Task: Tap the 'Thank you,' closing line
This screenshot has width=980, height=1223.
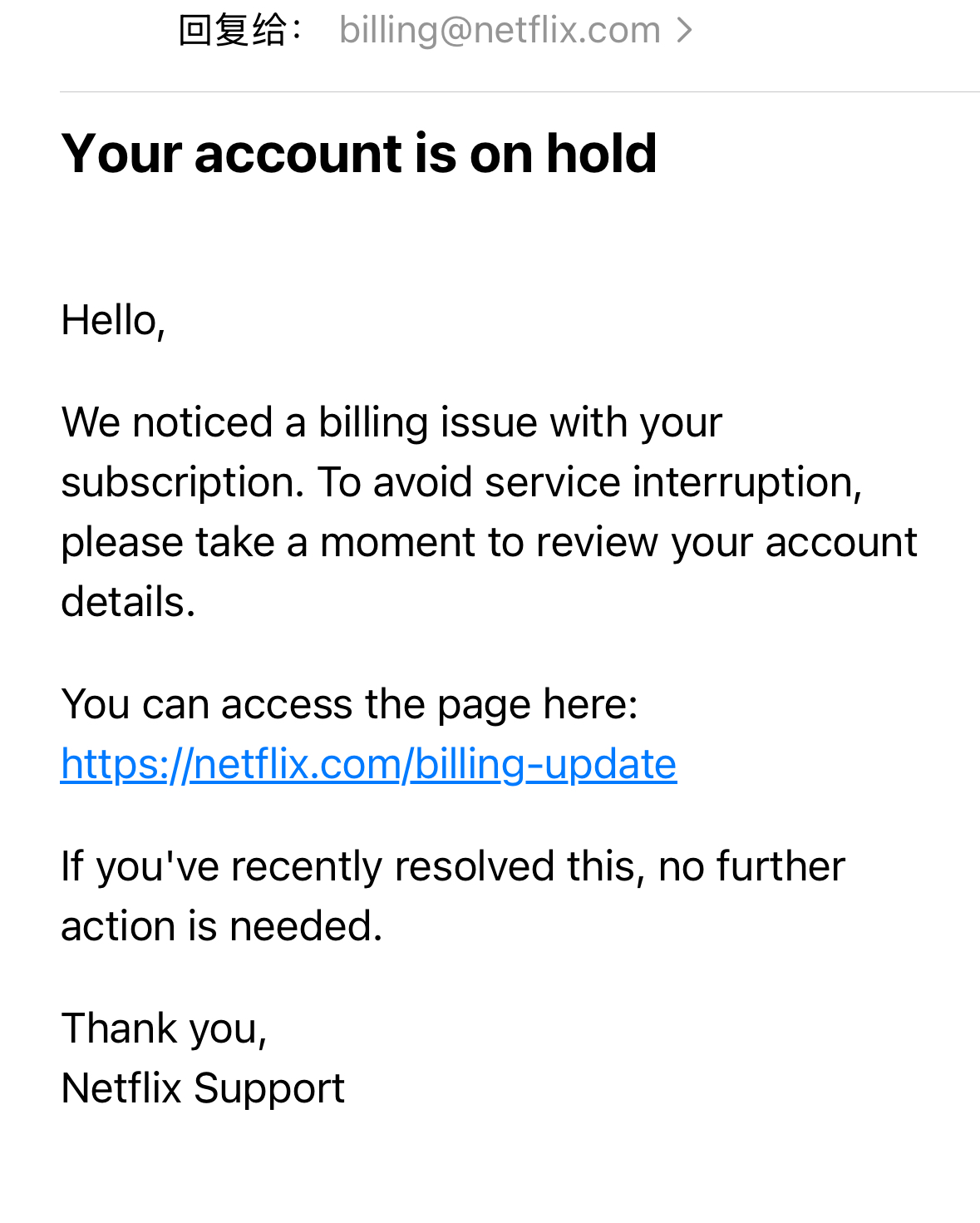Action: pyautogui.click(x=165, y=1028)
